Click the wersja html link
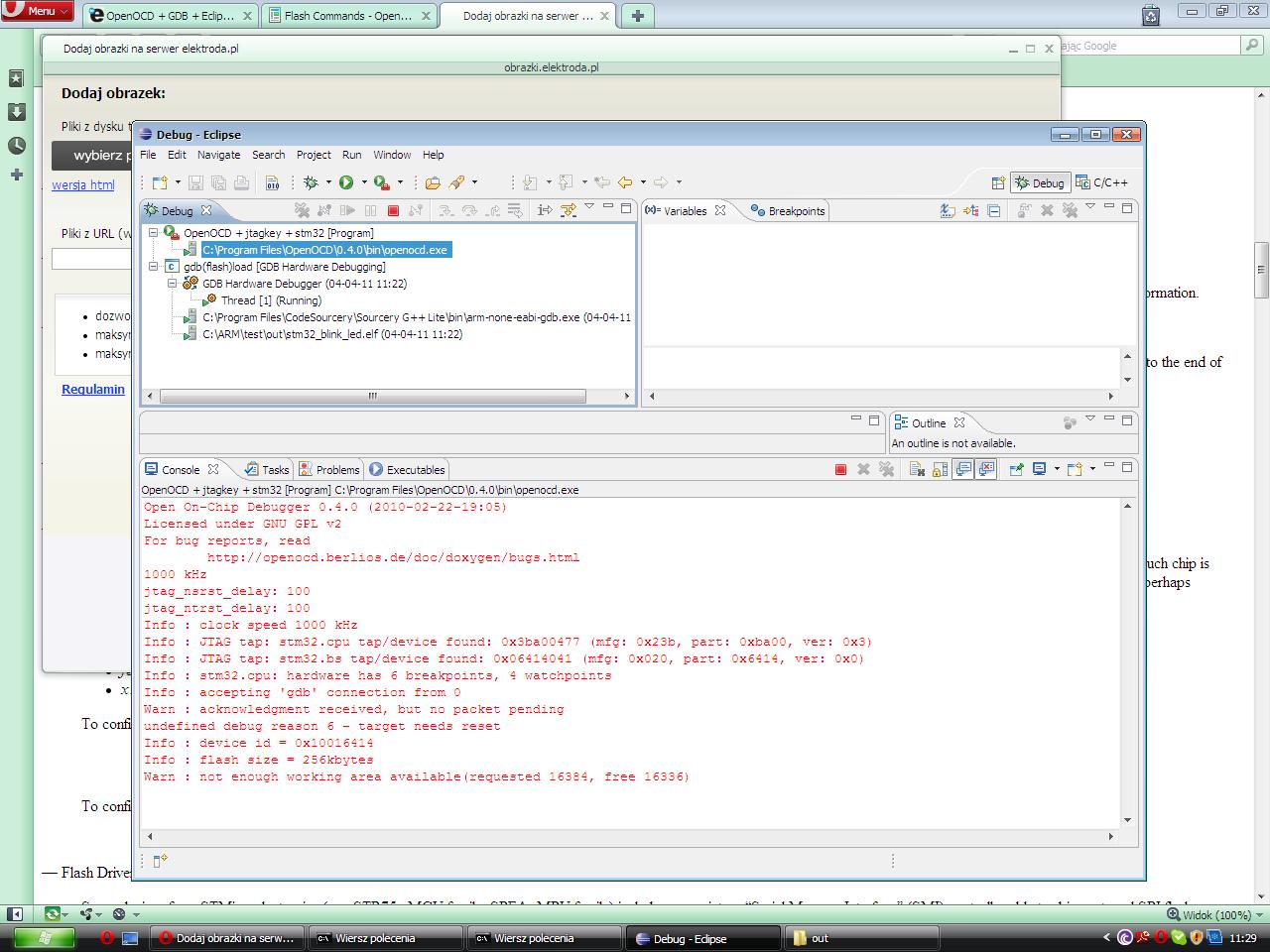The height and width of the screenshot is (952, 1270). click(x=83, y=184)
